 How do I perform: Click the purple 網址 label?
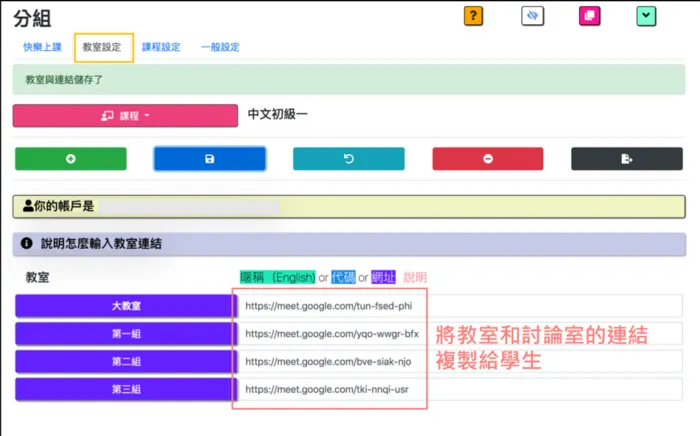pos(383,278)
